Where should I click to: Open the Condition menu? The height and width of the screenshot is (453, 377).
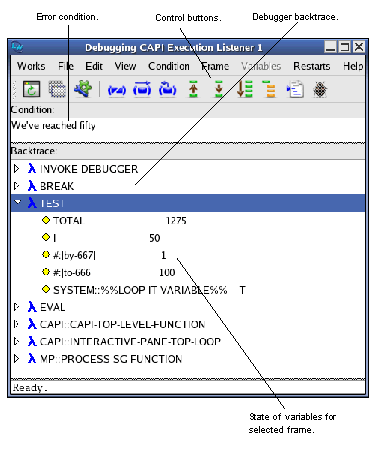(169, 66)
